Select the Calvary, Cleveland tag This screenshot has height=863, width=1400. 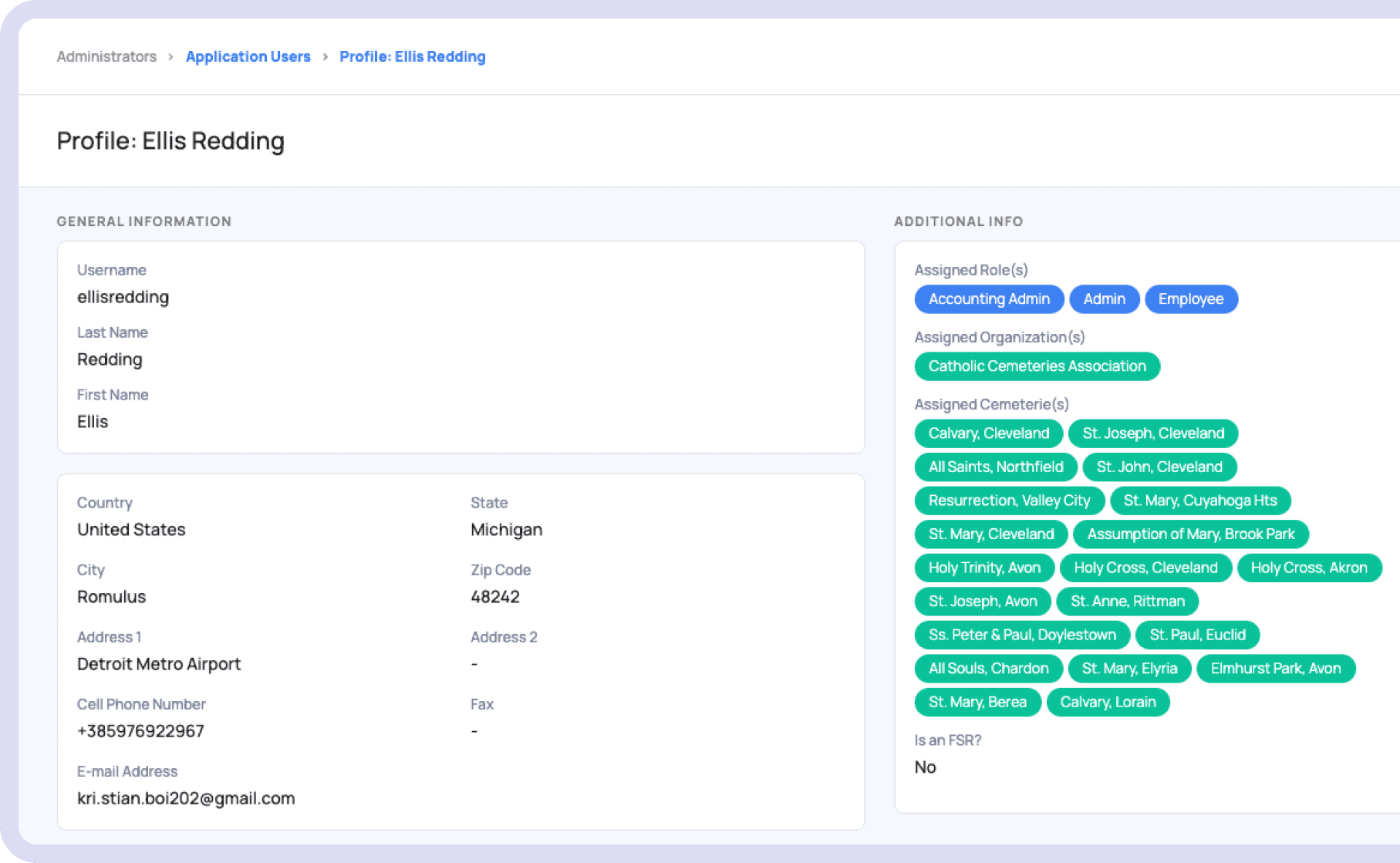988,433
